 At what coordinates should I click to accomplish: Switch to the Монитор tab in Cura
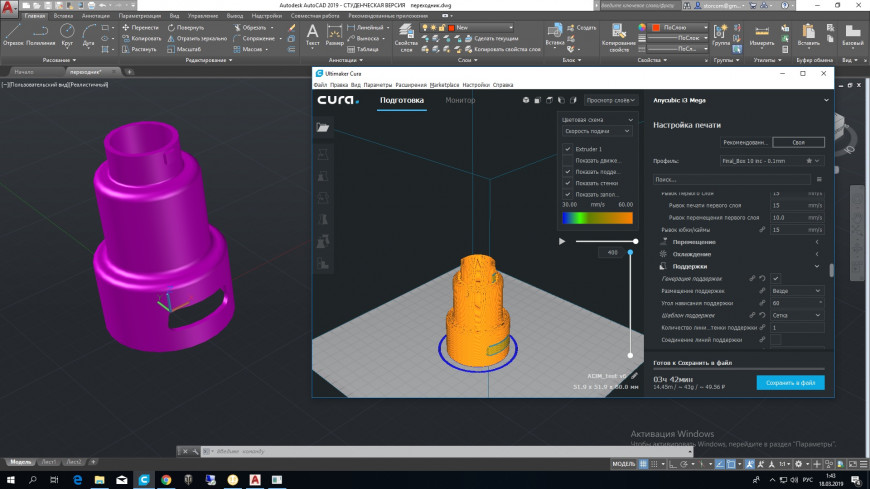tap(460, 101)
